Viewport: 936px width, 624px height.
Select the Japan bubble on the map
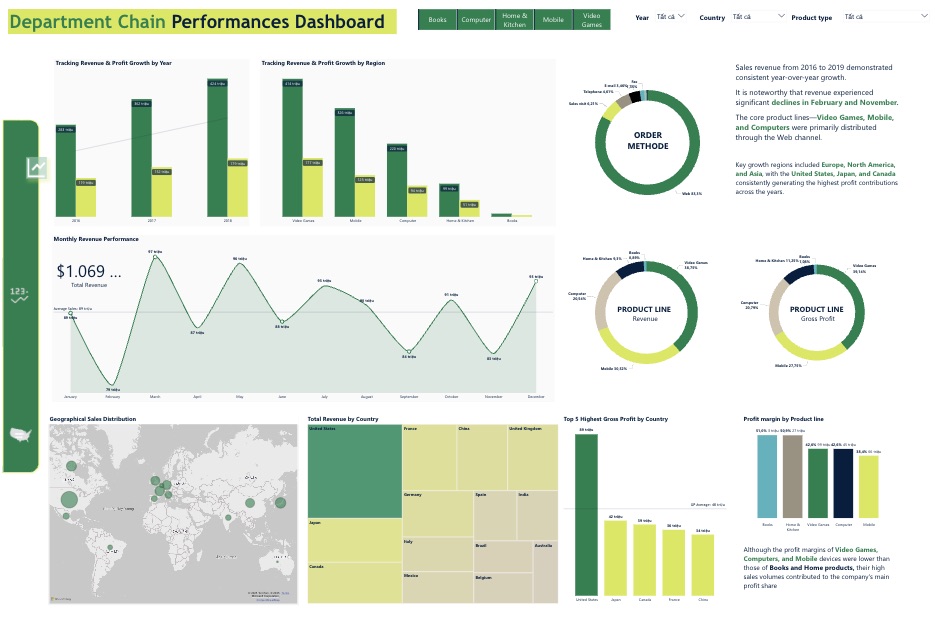coord(280,502)
